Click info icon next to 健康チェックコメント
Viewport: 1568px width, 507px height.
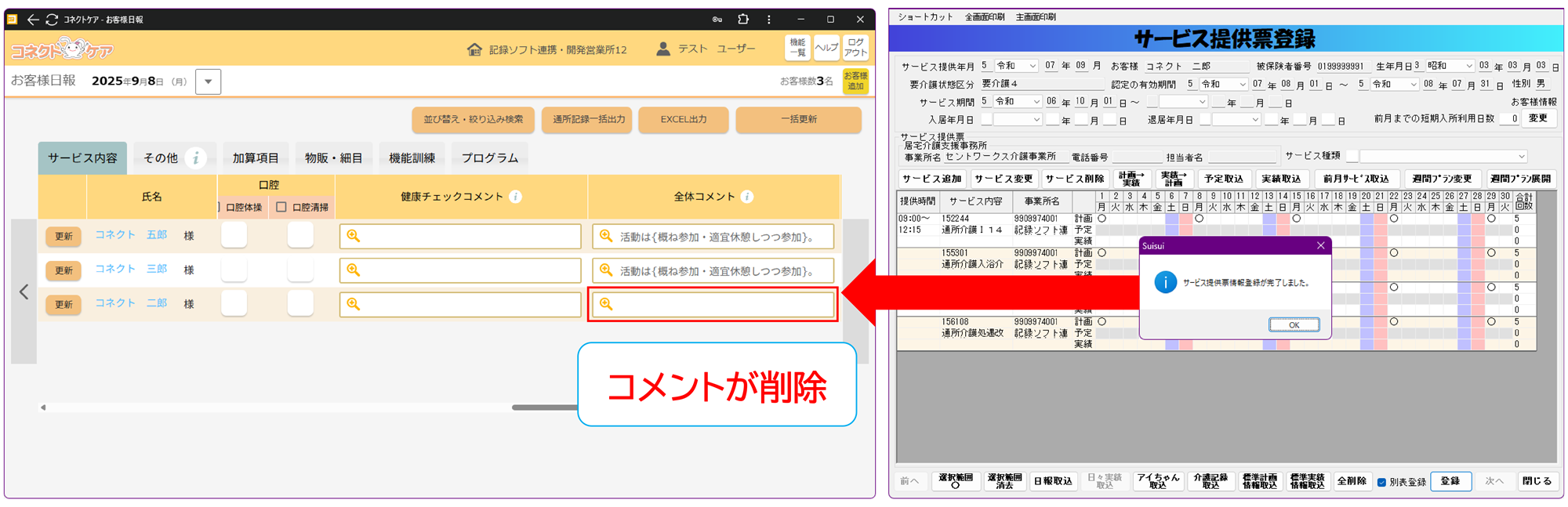point(515,197)
